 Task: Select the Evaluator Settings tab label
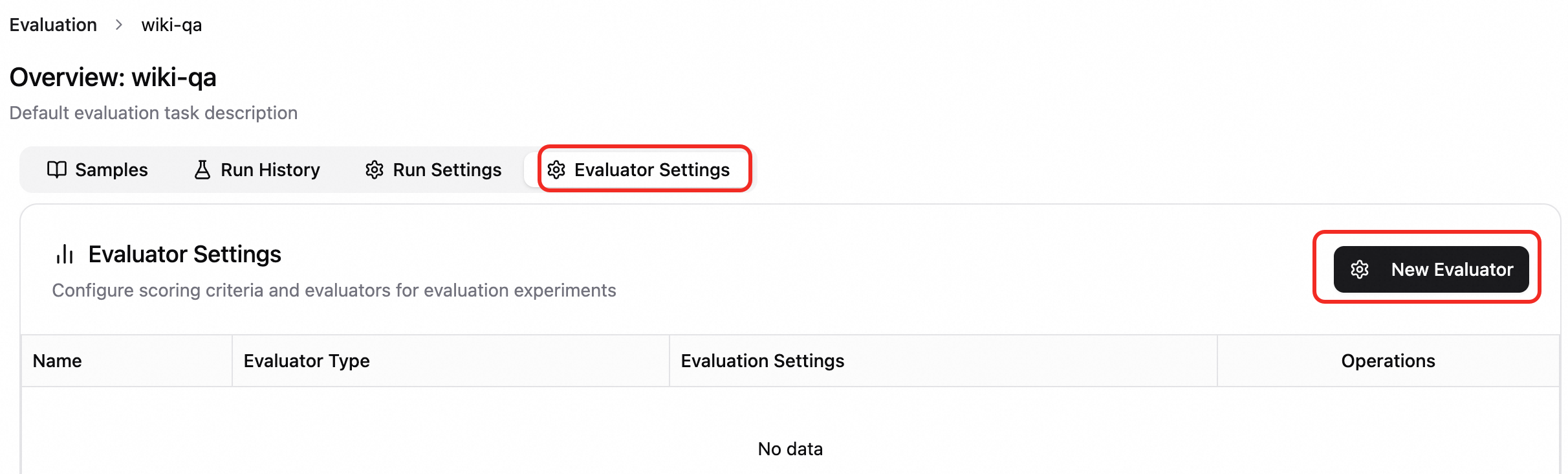pyautogui.click(x=651, y=170)
